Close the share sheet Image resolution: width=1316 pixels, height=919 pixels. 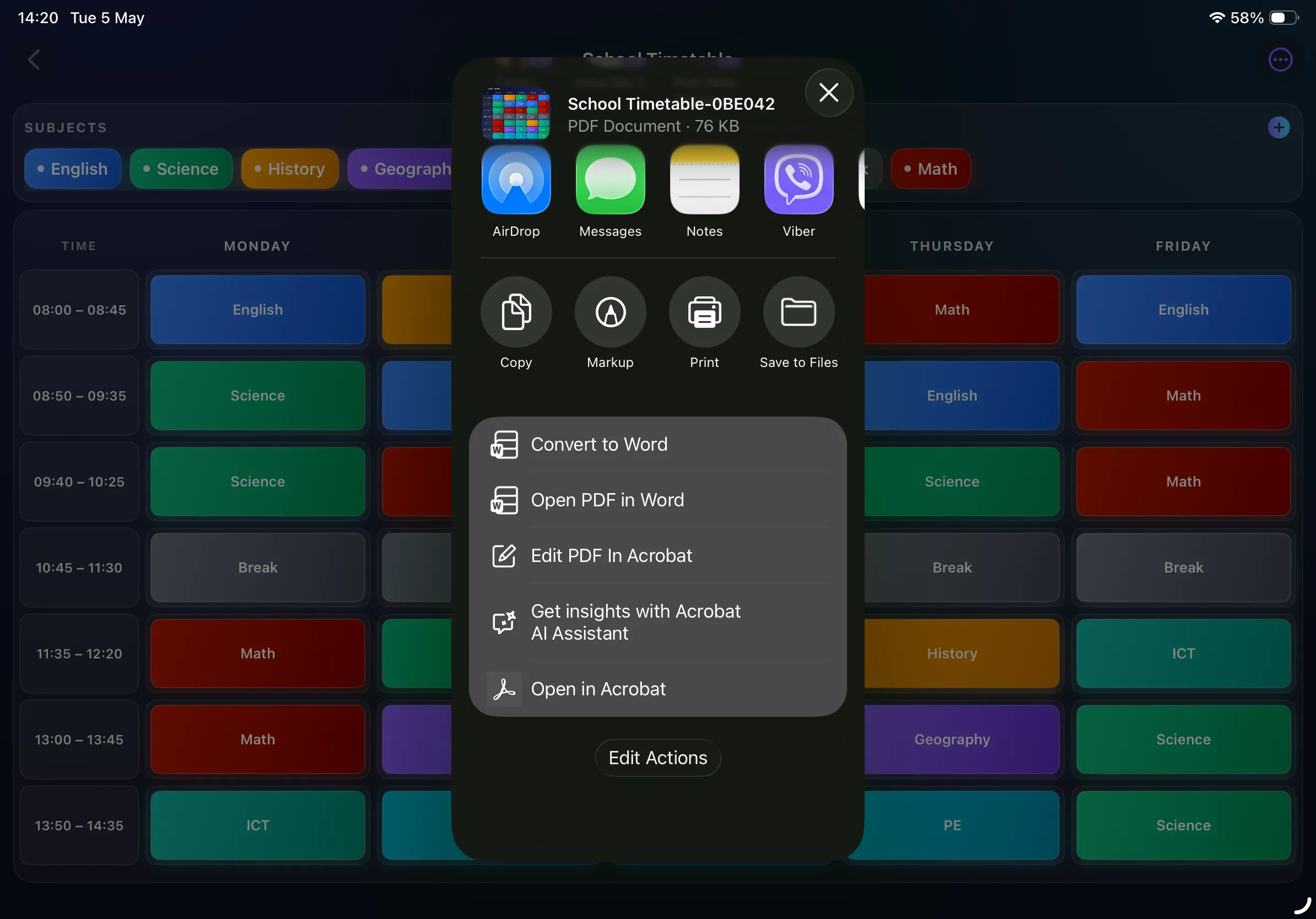pos(829,92)
